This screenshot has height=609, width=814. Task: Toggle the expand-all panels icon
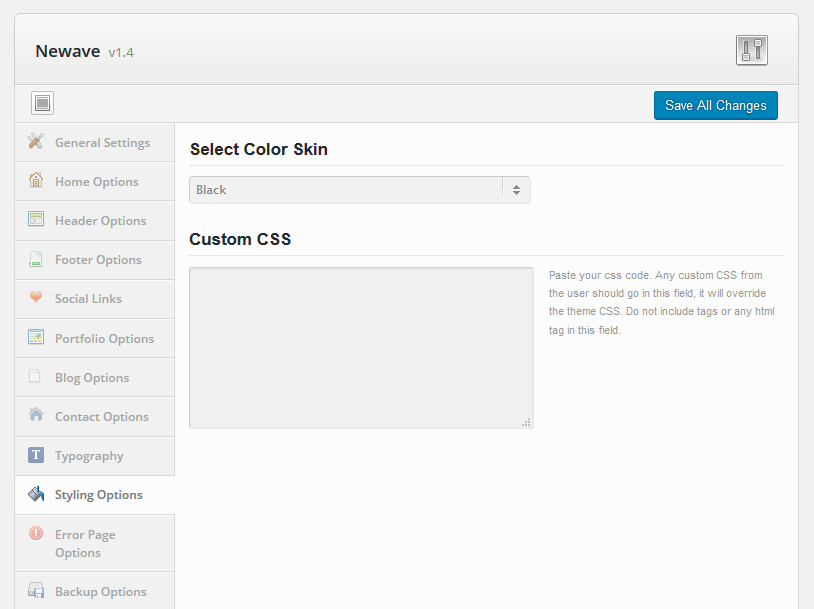[42, 103]
